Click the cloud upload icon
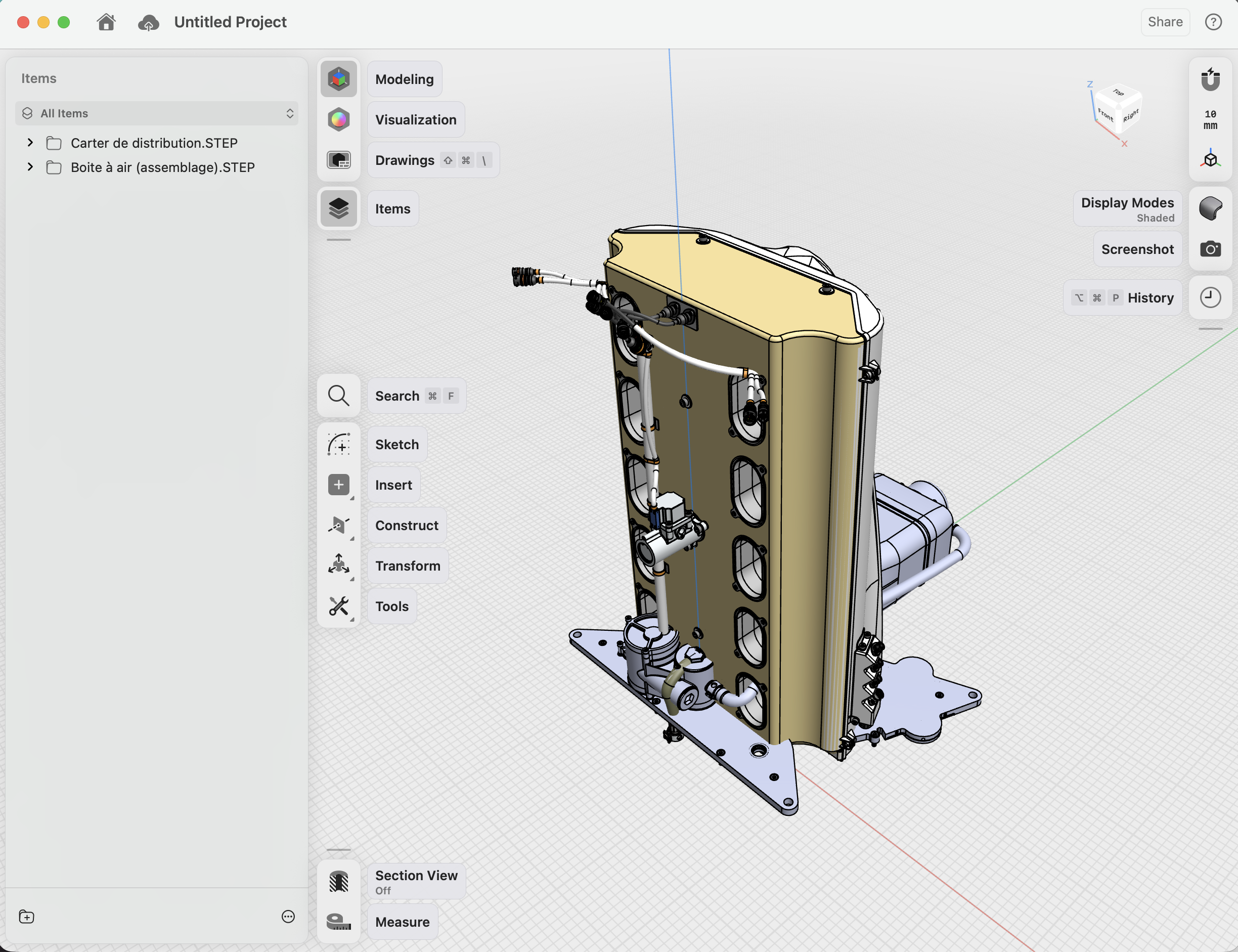1238x952 pixels. pos(149,23)
